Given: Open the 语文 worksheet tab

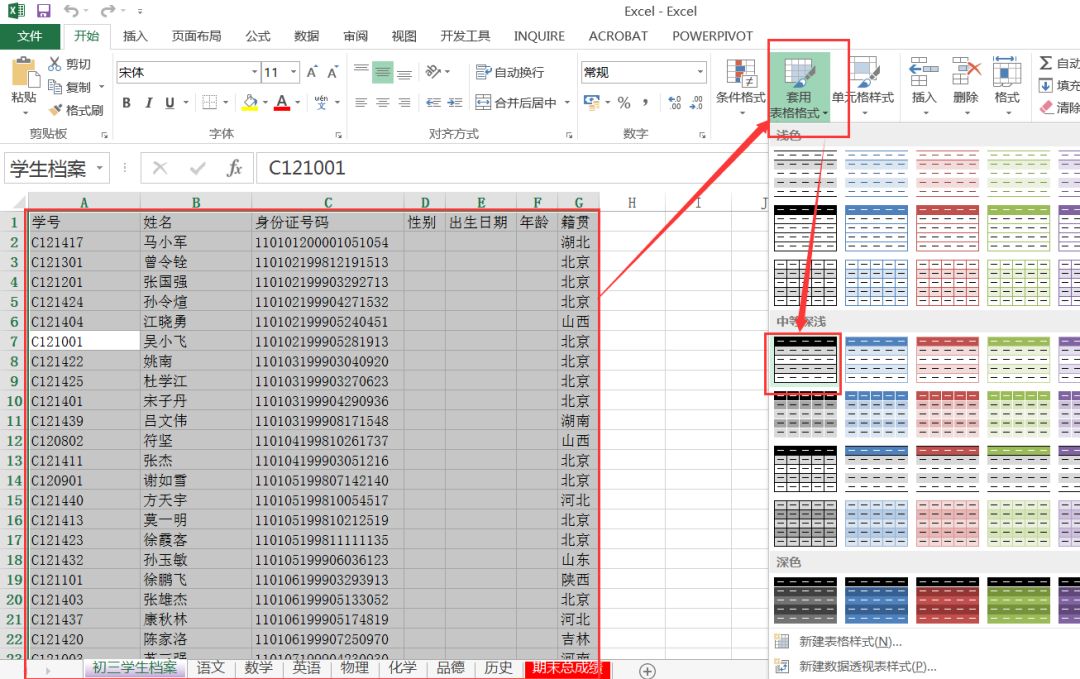Looking at the screenshot, I should tap(210, 668).
